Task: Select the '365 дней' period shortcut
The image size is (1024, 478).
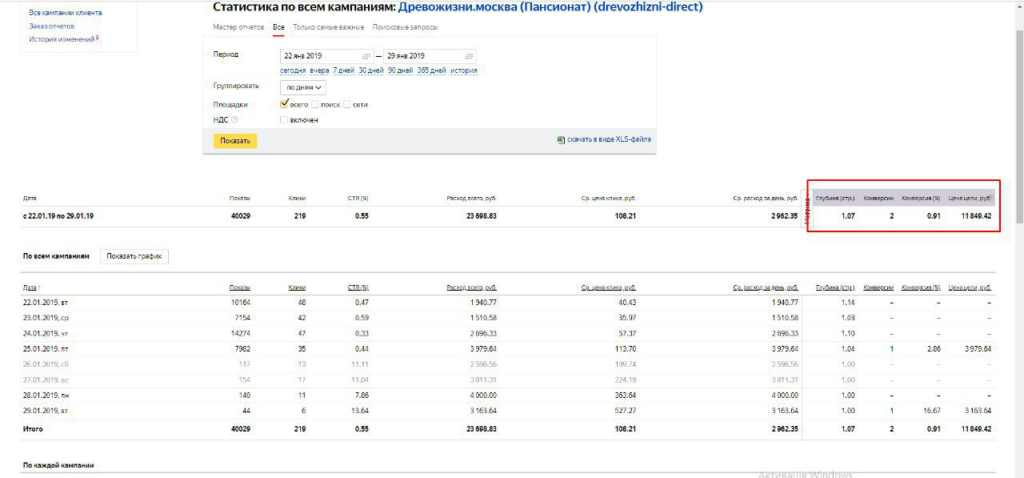Action: [432, 71]
